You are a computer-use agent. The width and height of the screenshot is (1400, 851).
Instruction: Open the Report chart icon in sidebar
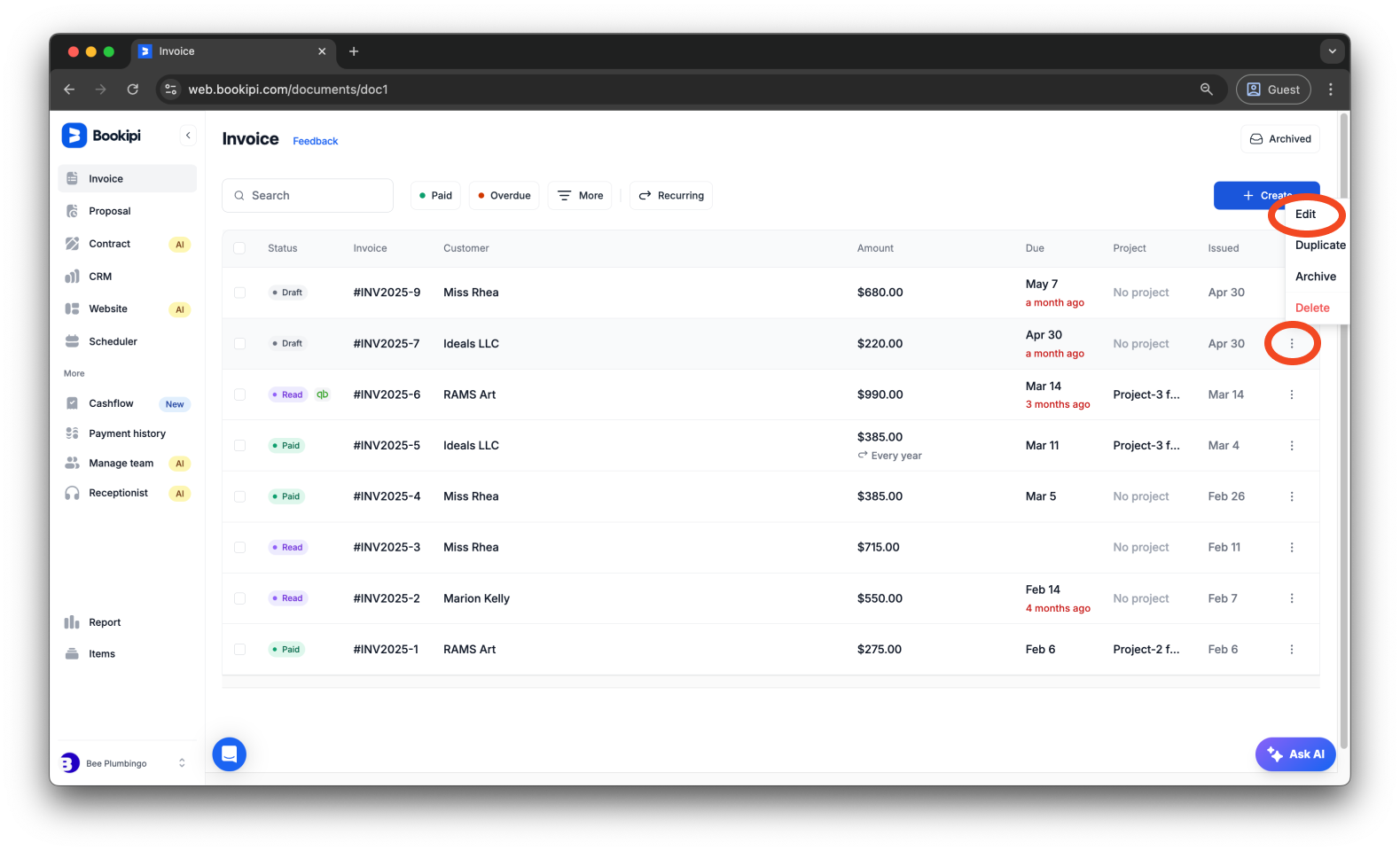[73, 622]
